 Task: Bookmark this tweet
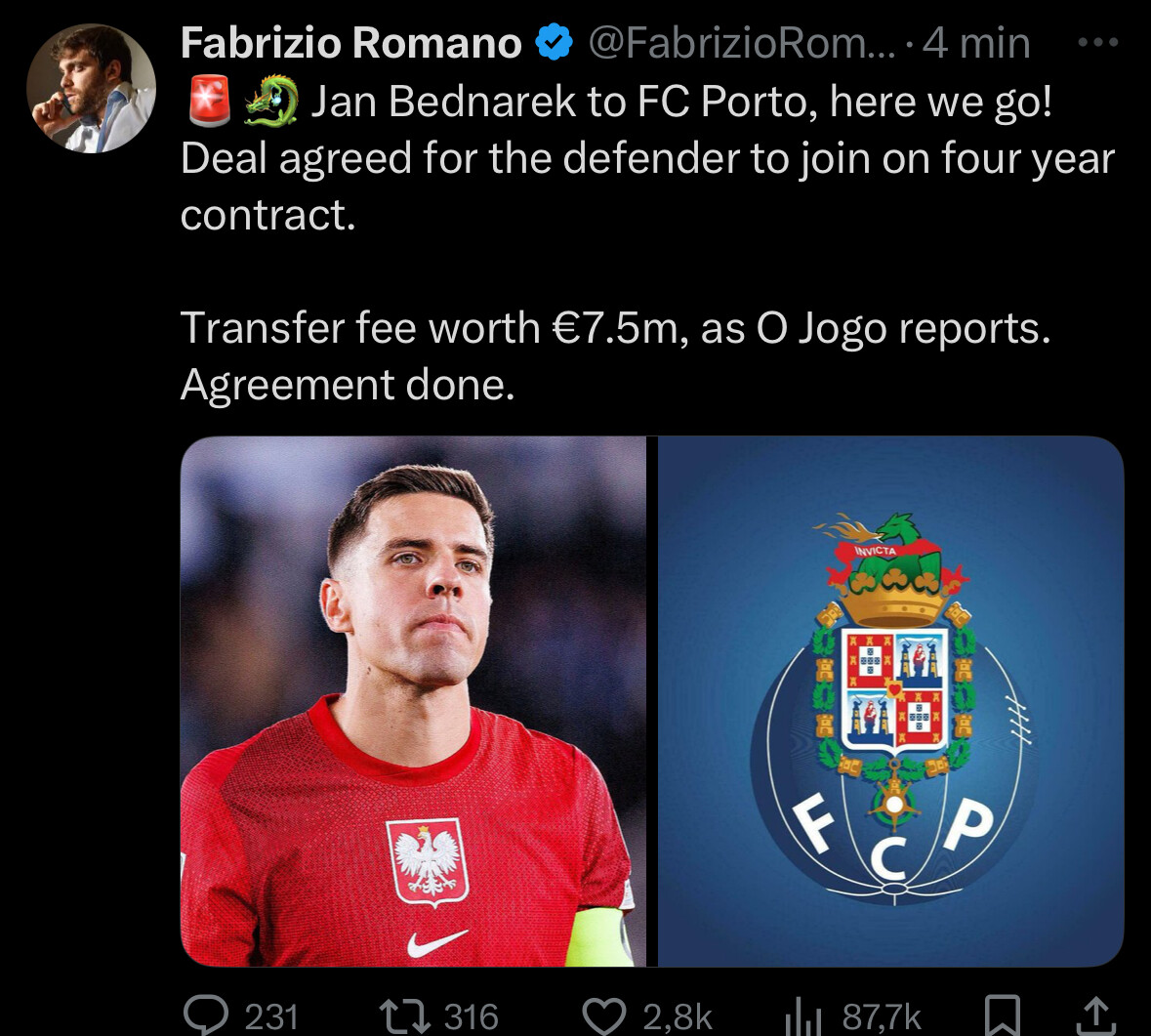point(1002,1016)
